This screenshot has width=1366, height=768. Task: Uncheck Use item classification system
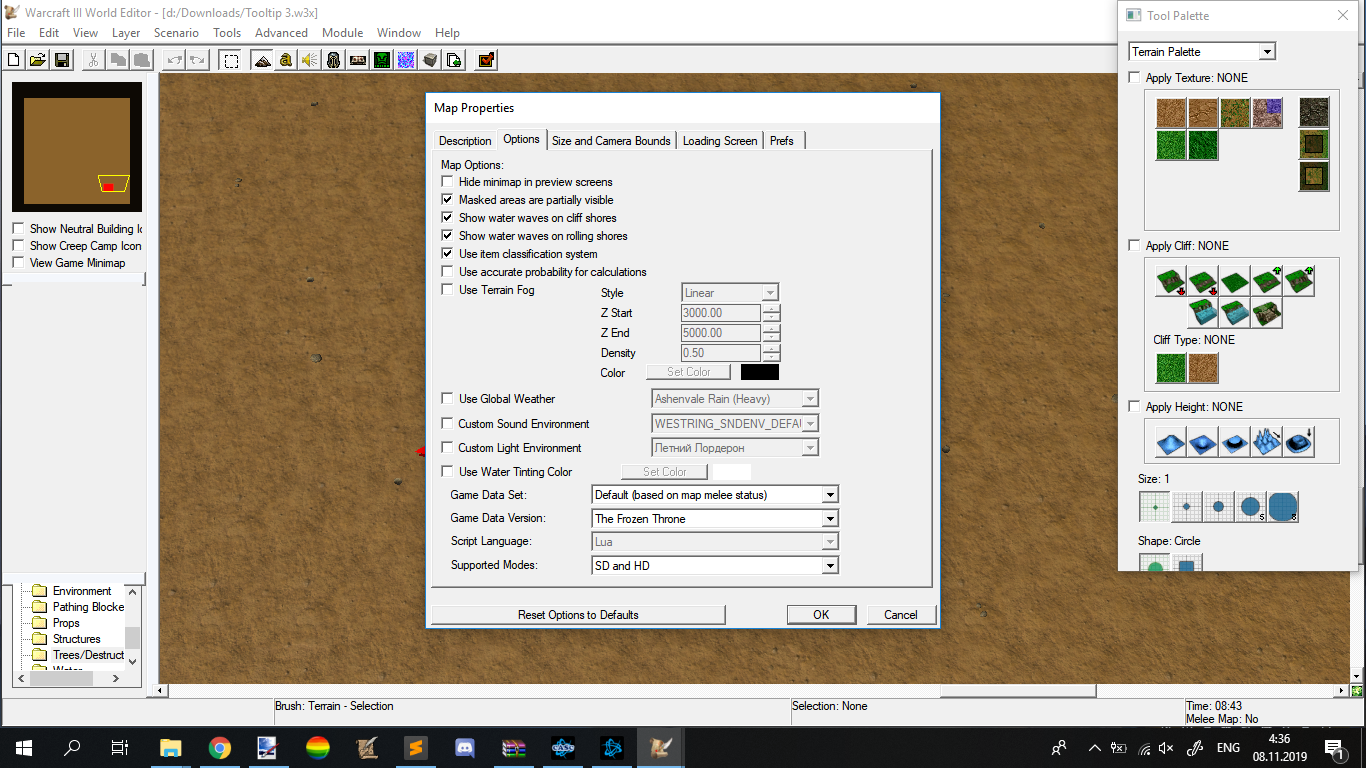(448, 254)
